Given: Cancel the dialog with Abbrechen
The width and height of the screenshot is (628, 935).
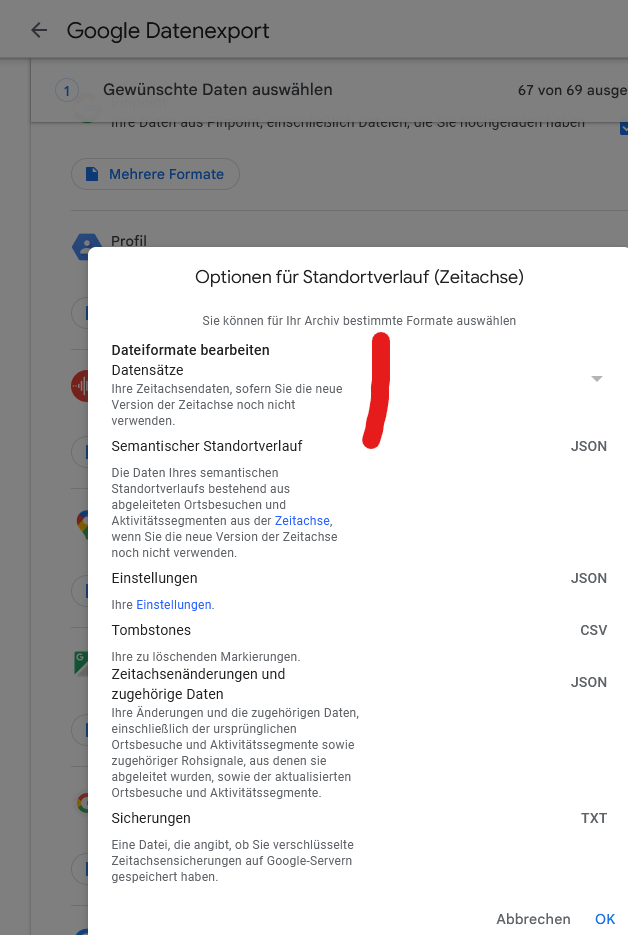Looking at the screenshot, I should pos(533,919).
